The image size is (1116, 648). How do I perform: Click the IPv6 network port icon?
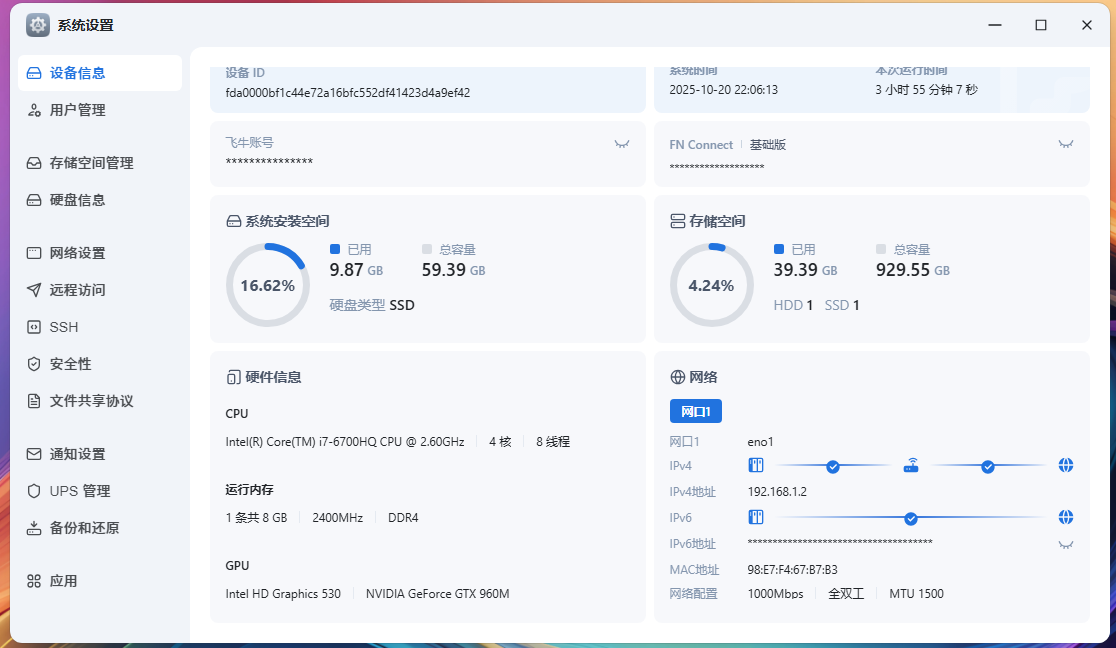tap(756, 518)
